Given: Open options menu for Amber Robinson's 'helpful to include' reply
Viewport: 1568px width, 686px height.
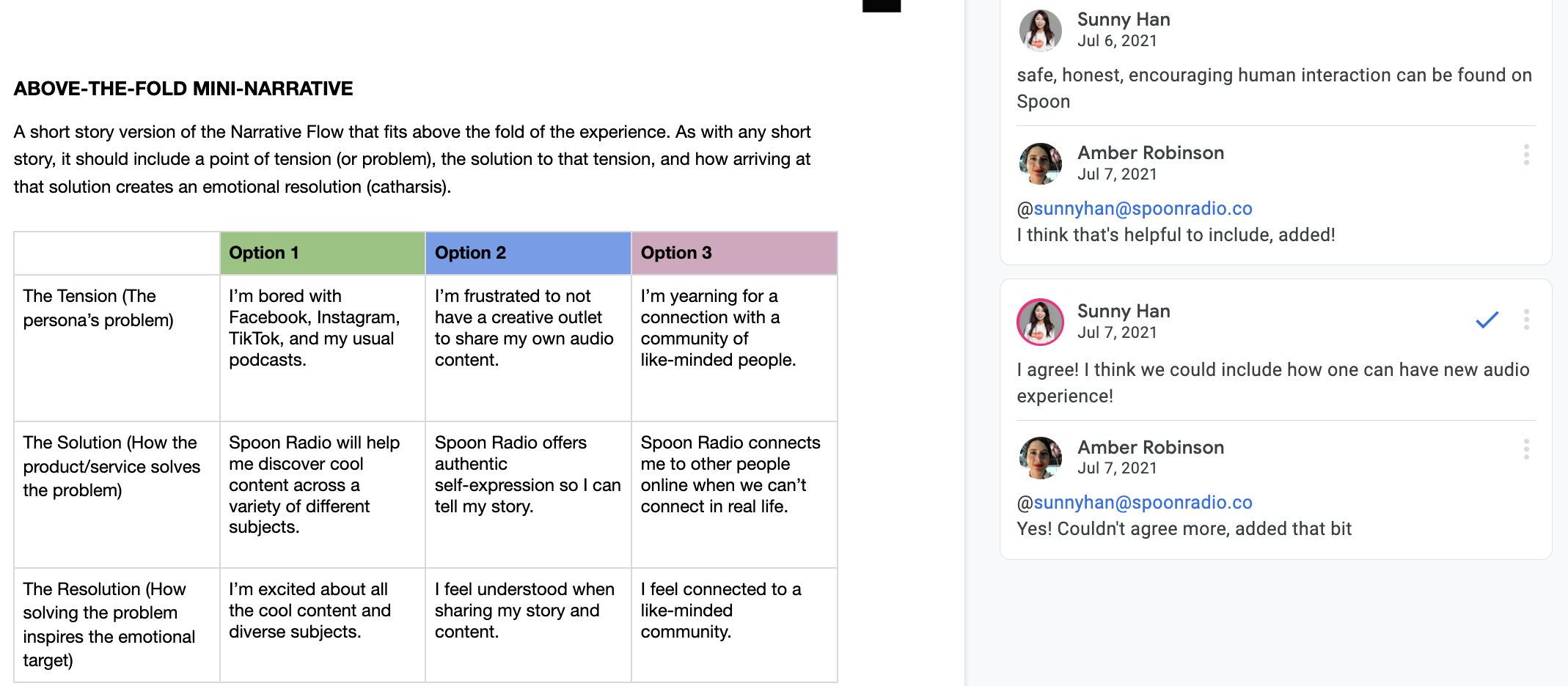Looking at the screenshot, I should pyautogui.click(x=1526, y=155).
